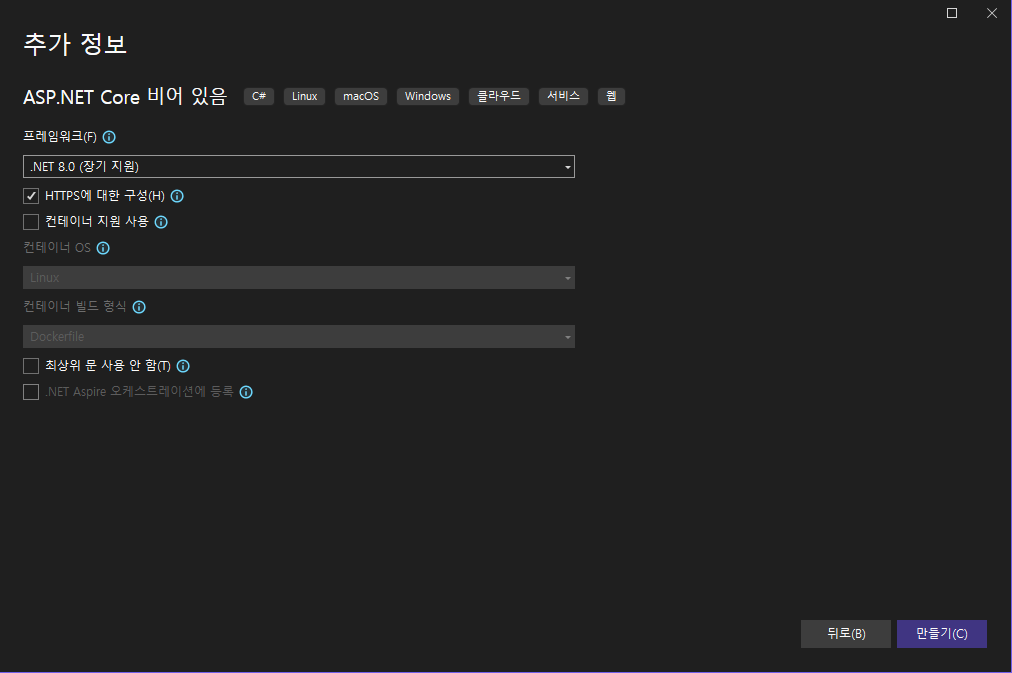Toggle .NET Aspire 오케스트레이션에 등록 checkbox
Viewport: 1012px width, 673px height.
click(31, 392)
